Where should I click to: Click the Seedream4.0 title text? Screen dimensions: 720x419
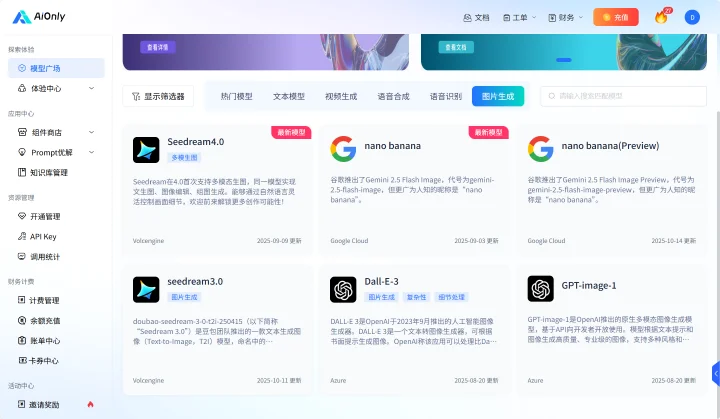196,142
